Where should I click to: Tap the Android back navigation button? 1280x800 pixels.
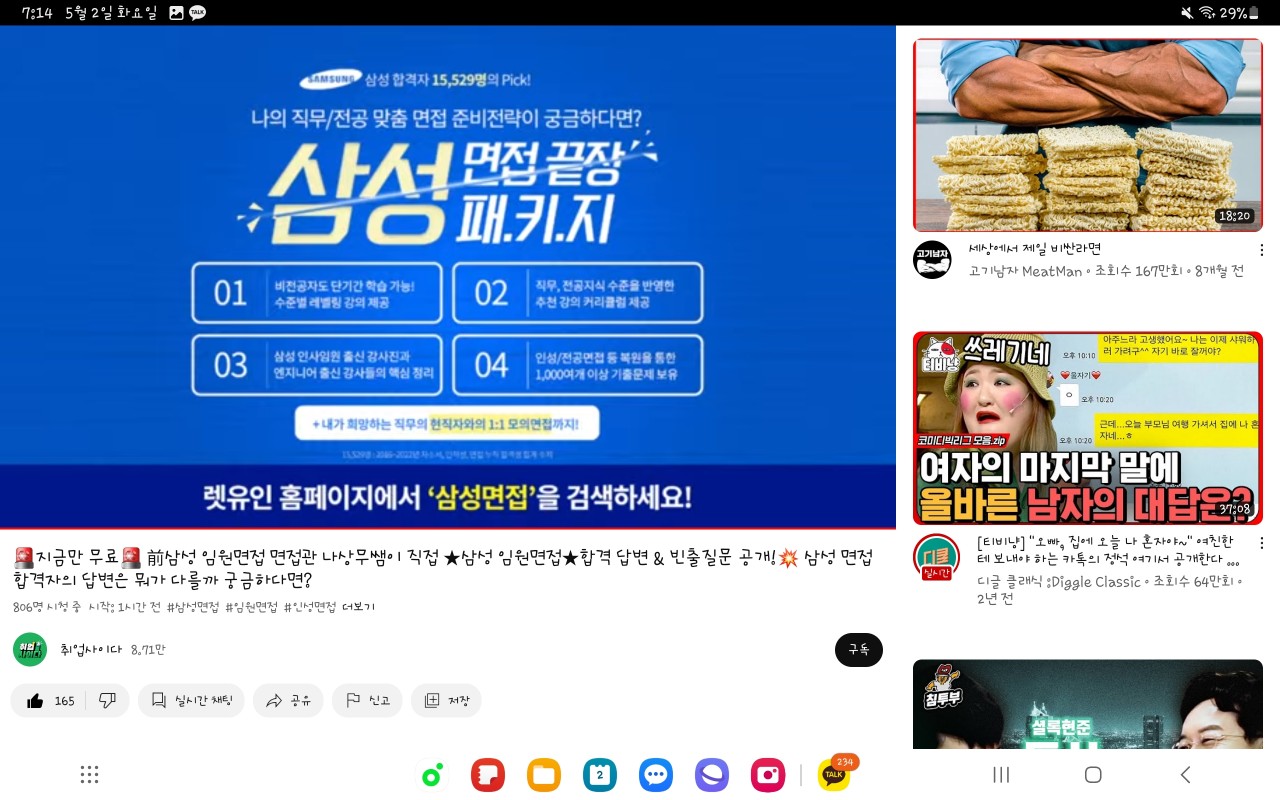1185,775
